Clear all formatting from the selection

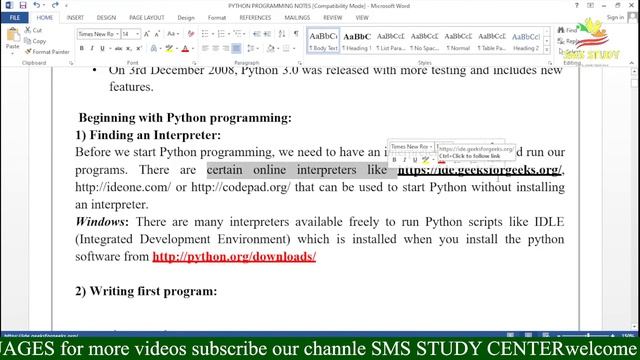point(191,34)
